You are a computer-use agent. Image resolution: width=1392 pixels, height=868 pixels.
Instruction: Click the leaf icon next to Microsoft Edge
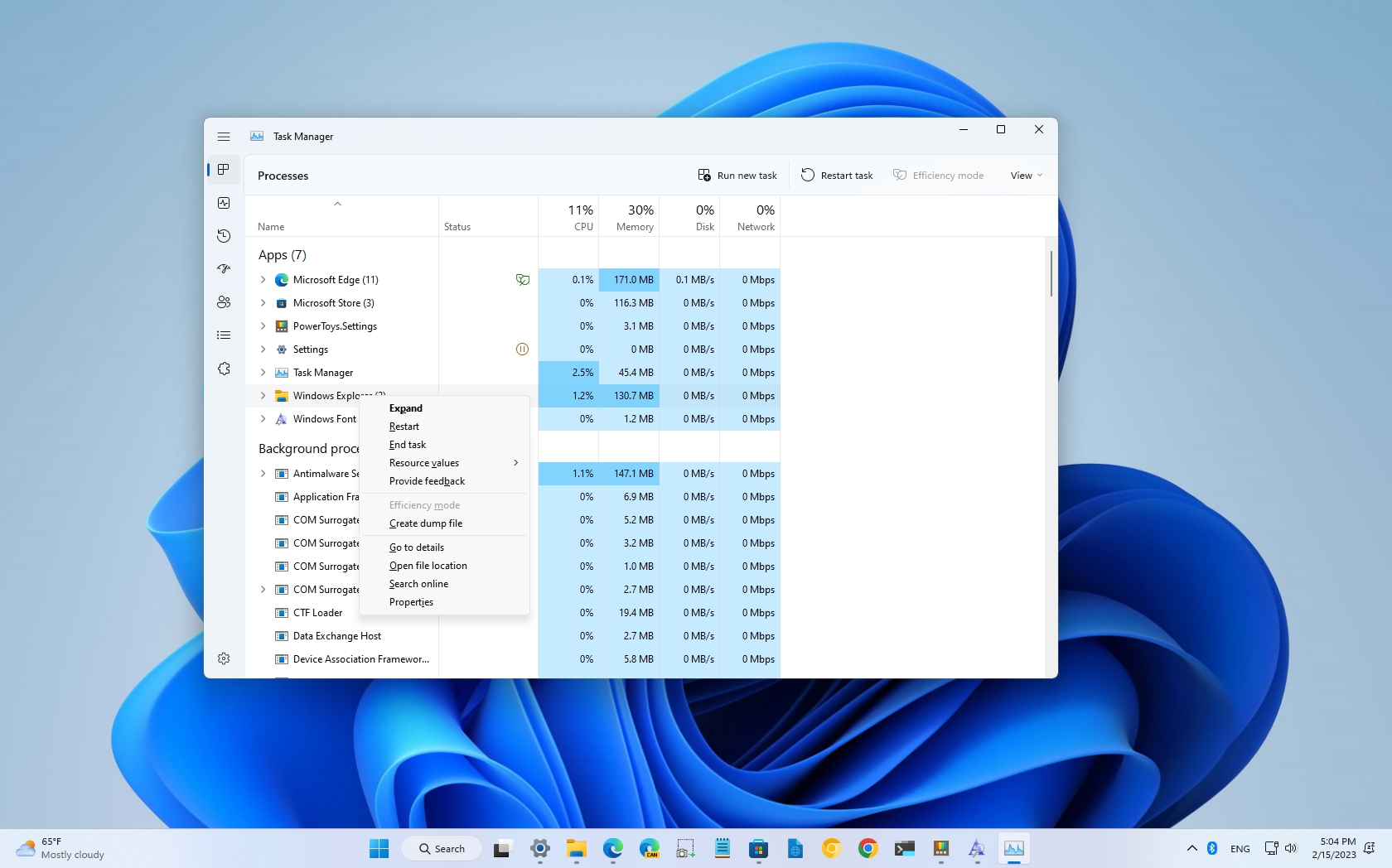(523, 280)
